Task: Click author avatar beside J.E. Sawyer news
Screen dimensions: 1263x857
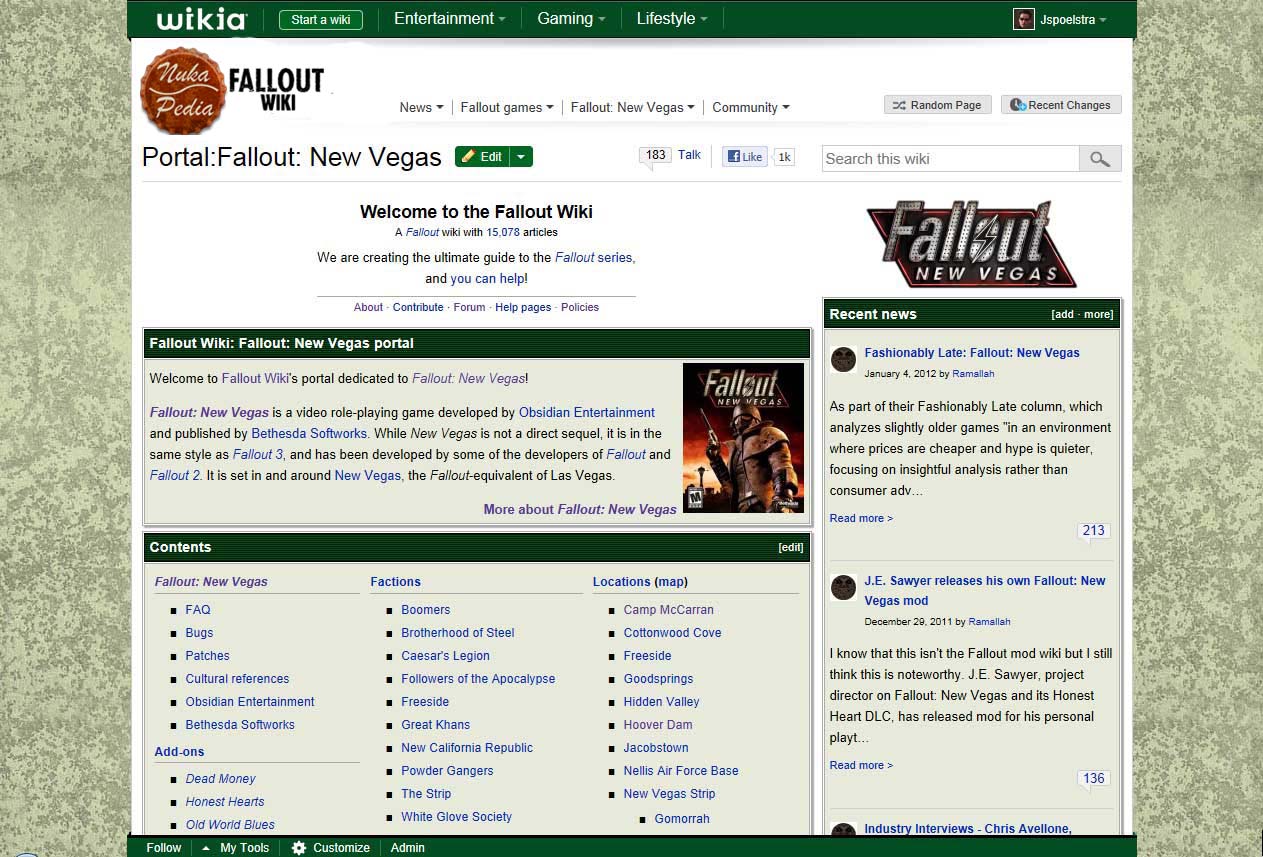Action: point(843,587)
